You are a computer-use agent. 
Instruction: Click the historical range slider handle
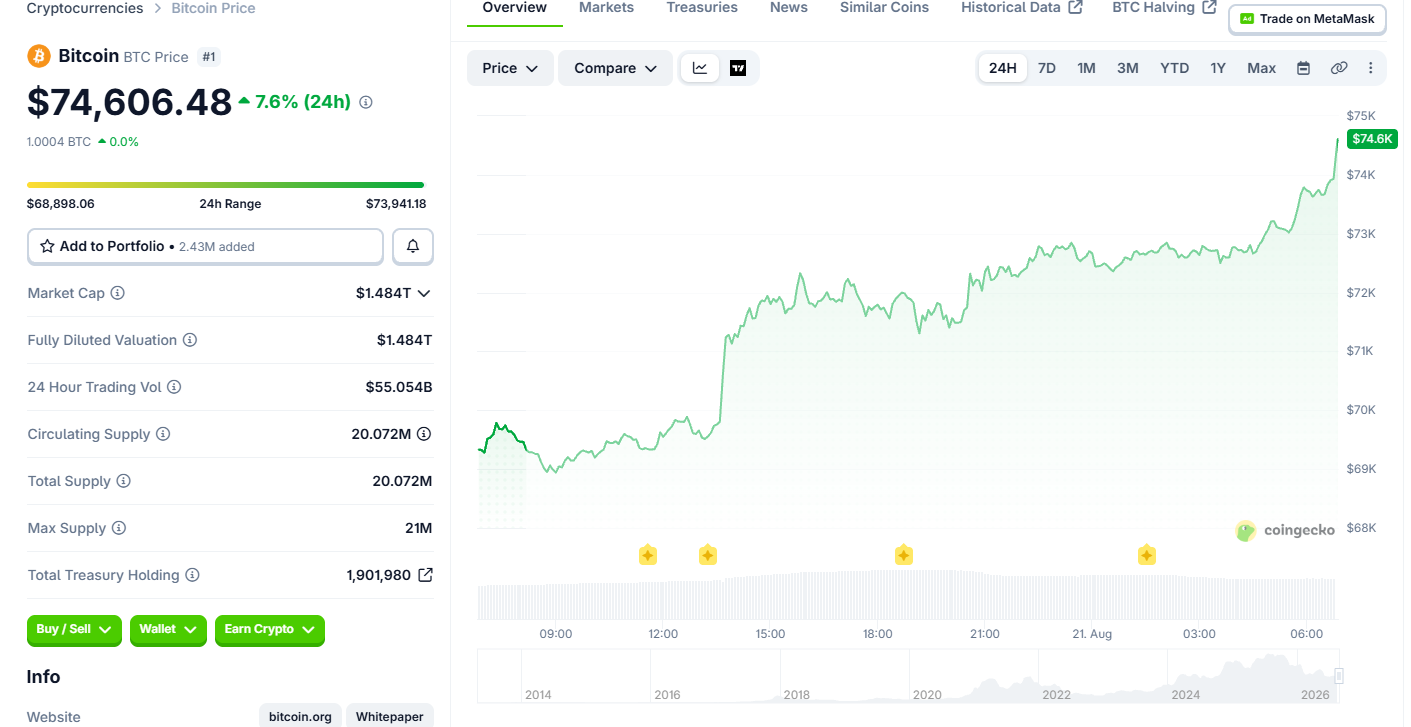coord(1339,676)
